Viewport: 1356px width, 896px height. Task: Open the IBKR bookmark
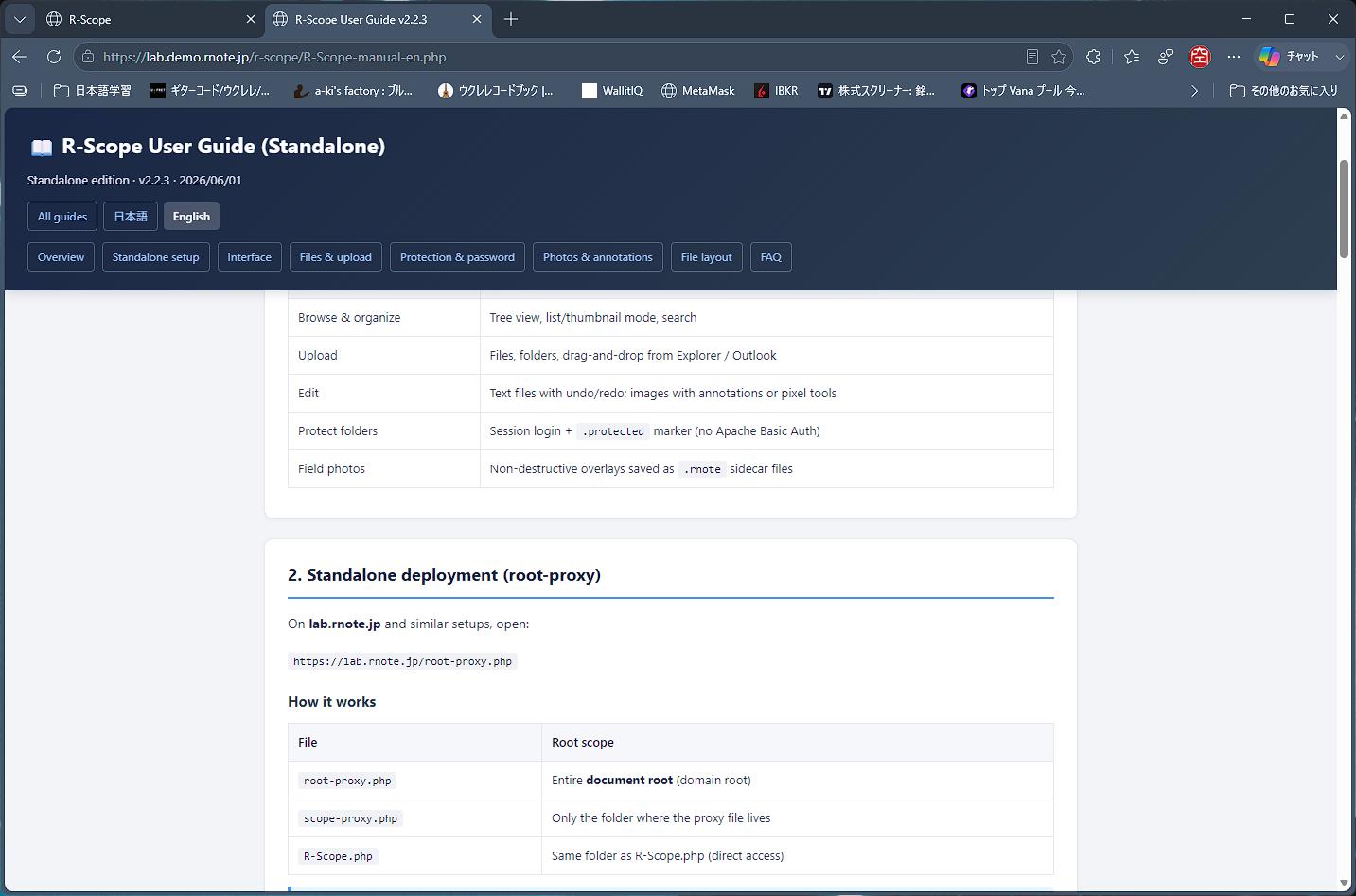coord(777,91)
